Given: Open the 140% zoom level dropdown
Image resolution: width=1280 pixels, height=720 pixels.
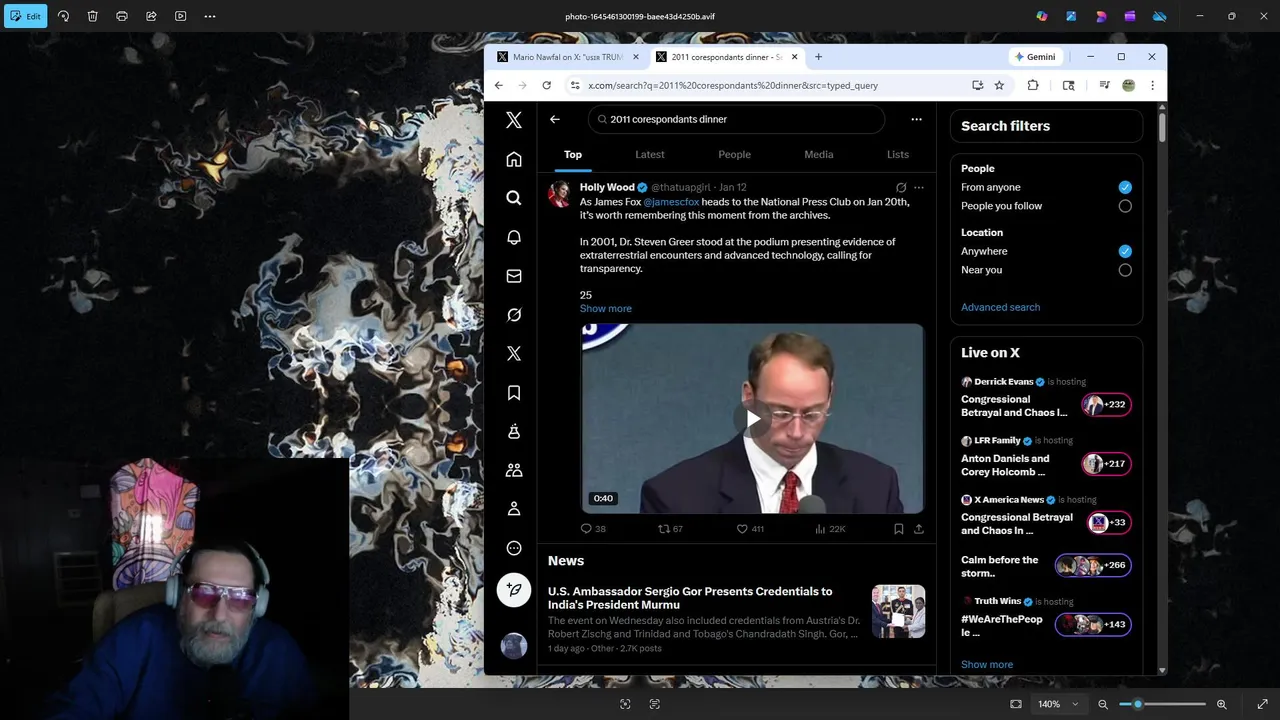Looking at the screenshot, I should (1058, 704).
